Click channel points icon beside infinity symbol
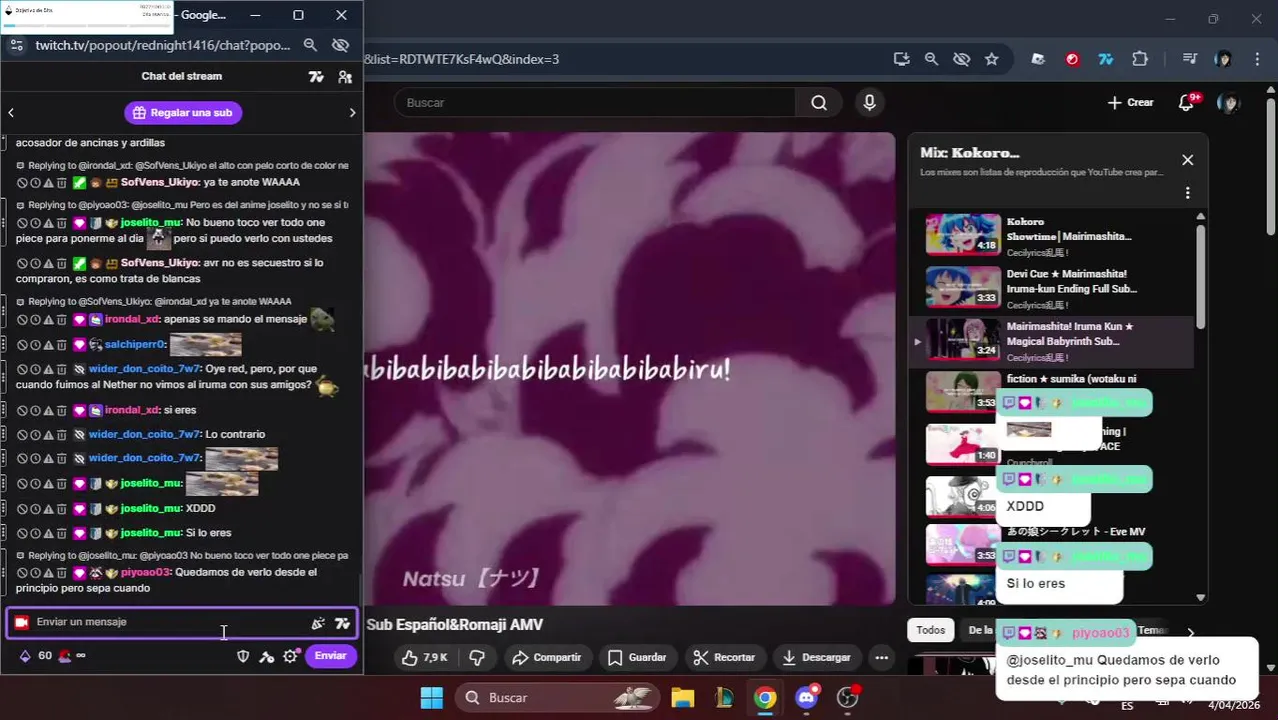Image resolution: width=1278 pixels, height=720 pixels. click(65, 656)
